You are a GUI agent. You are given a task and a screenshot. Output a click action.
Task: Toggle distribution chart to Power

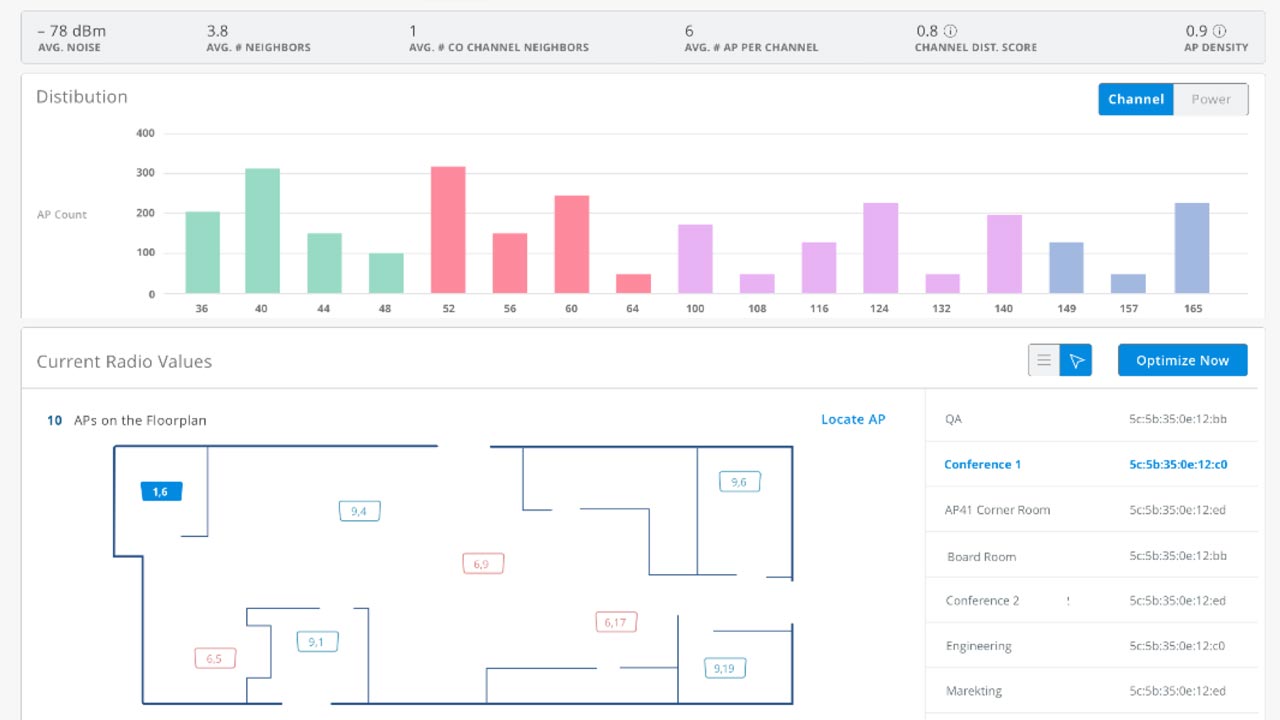1210,99
